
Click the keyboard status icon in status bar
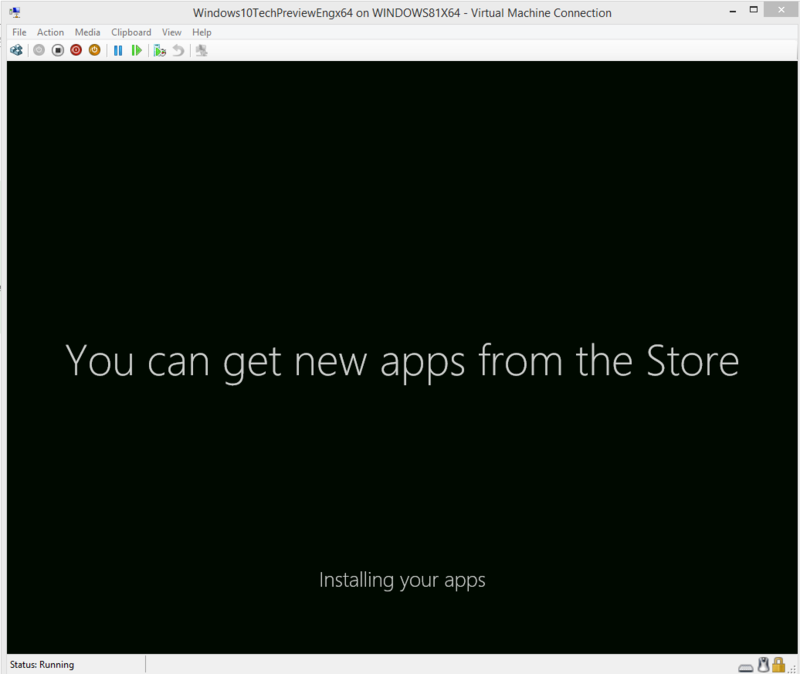(x=746, y=667)
